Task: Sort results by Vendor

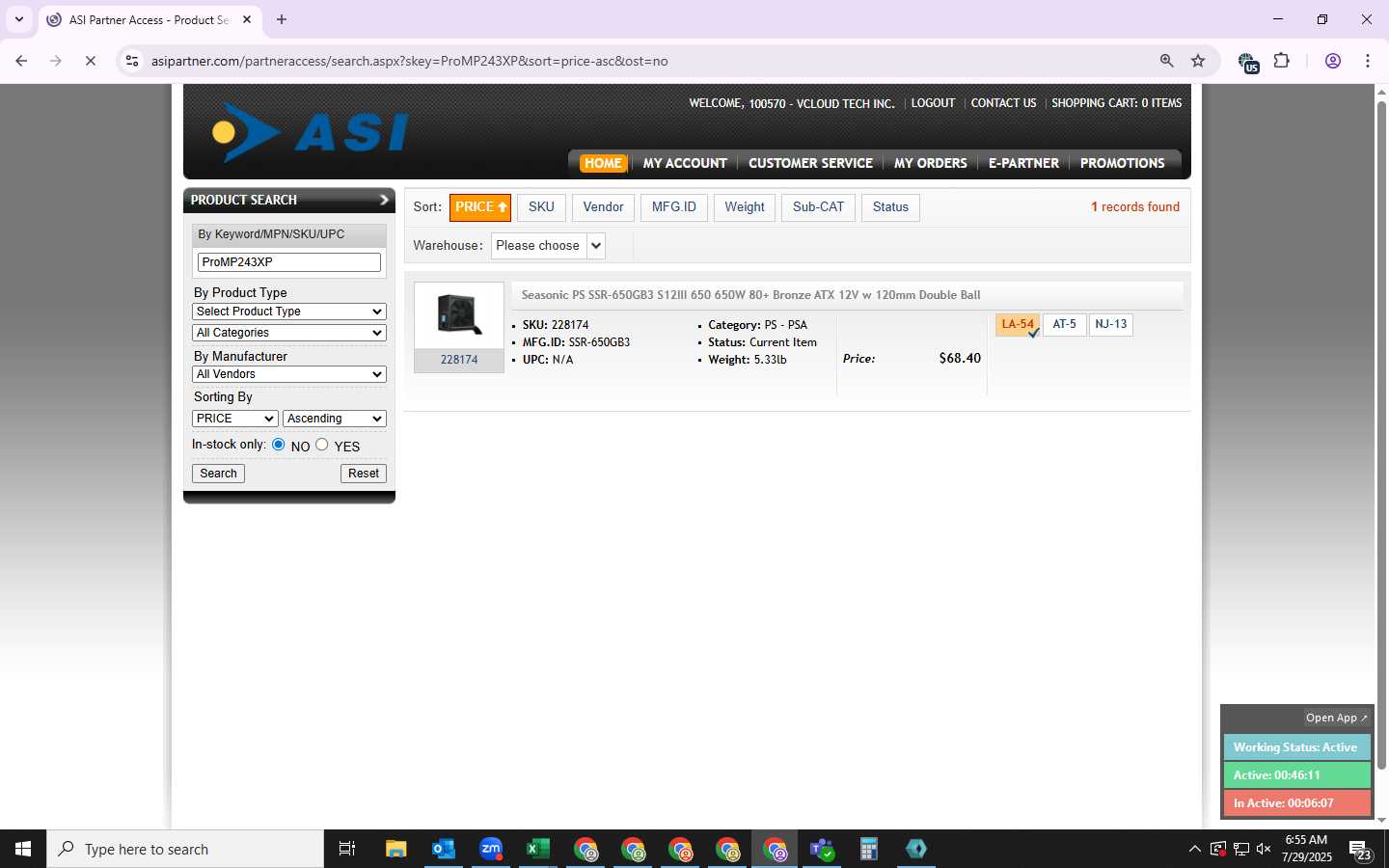Action: click(603, 207)
